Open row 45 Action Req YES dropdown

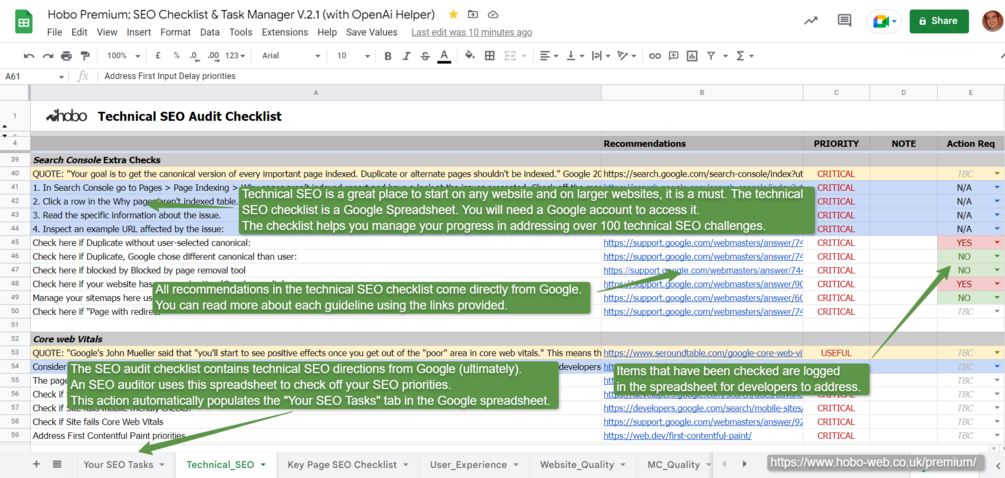[997, 243]
